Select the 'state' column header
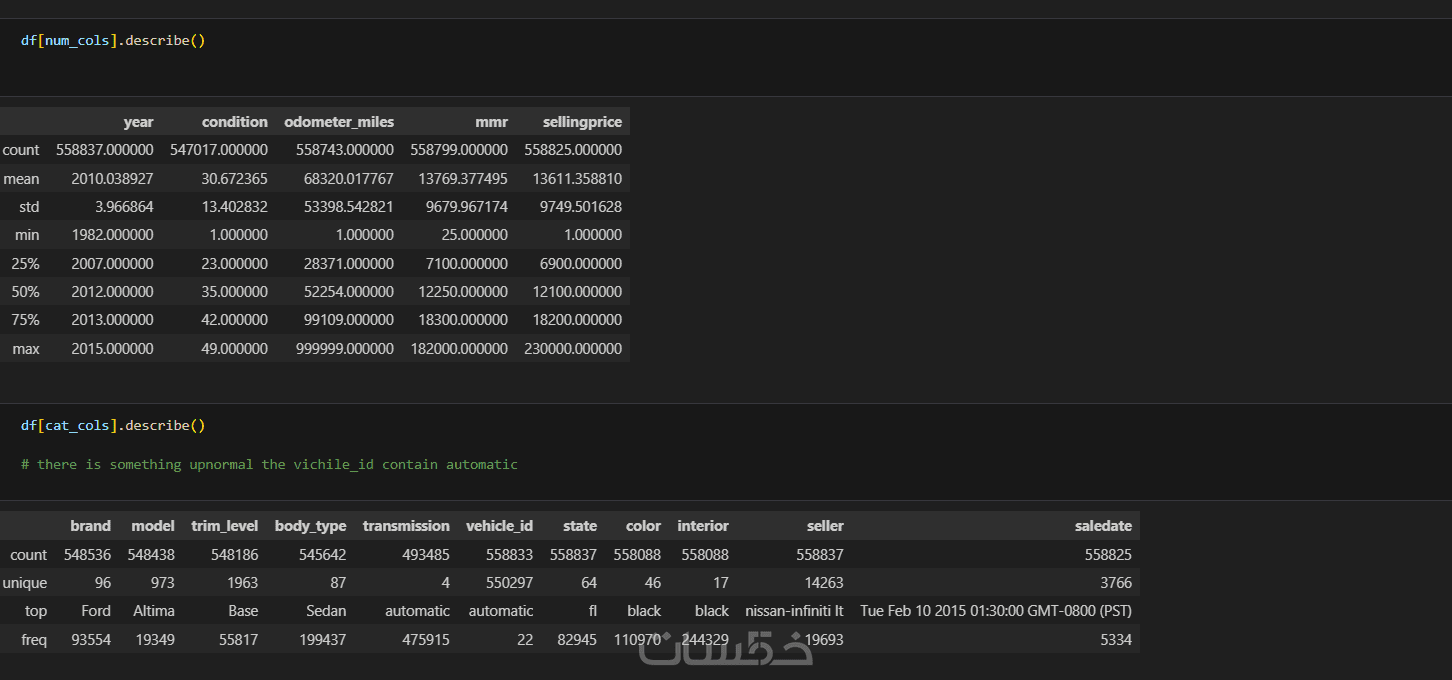 coord(580,526)
